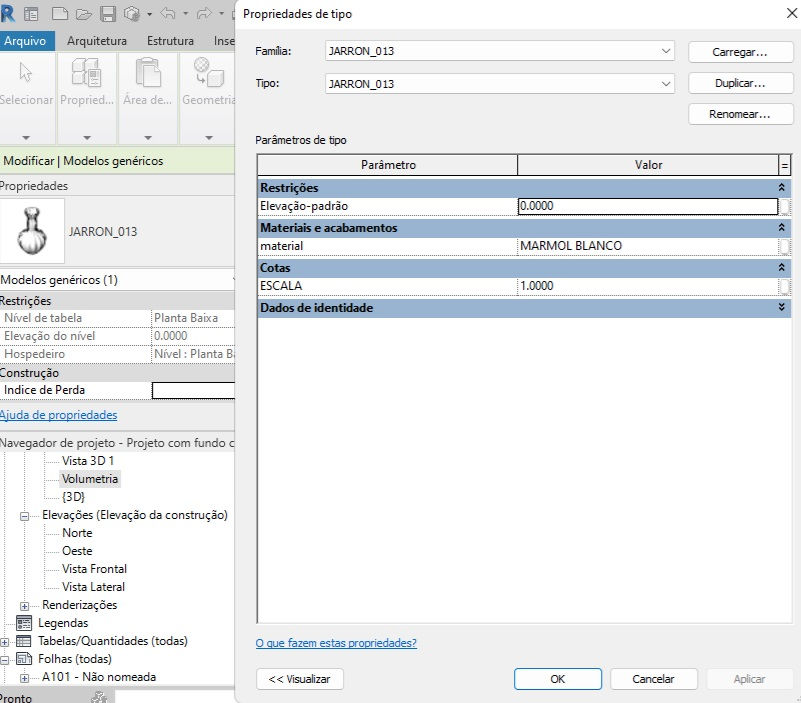This screenshot has width=801, height=703.
Task: Select the Oeste elevation
Action: click(77, 551)
